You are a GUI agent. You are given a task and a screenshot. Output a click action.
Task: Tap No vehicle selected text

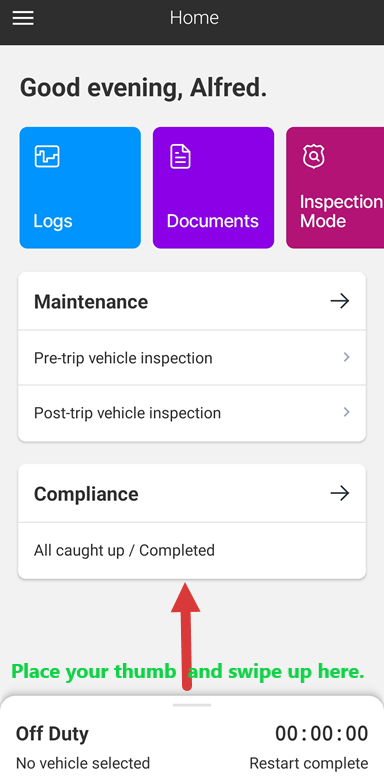click(x=83, y=763)
